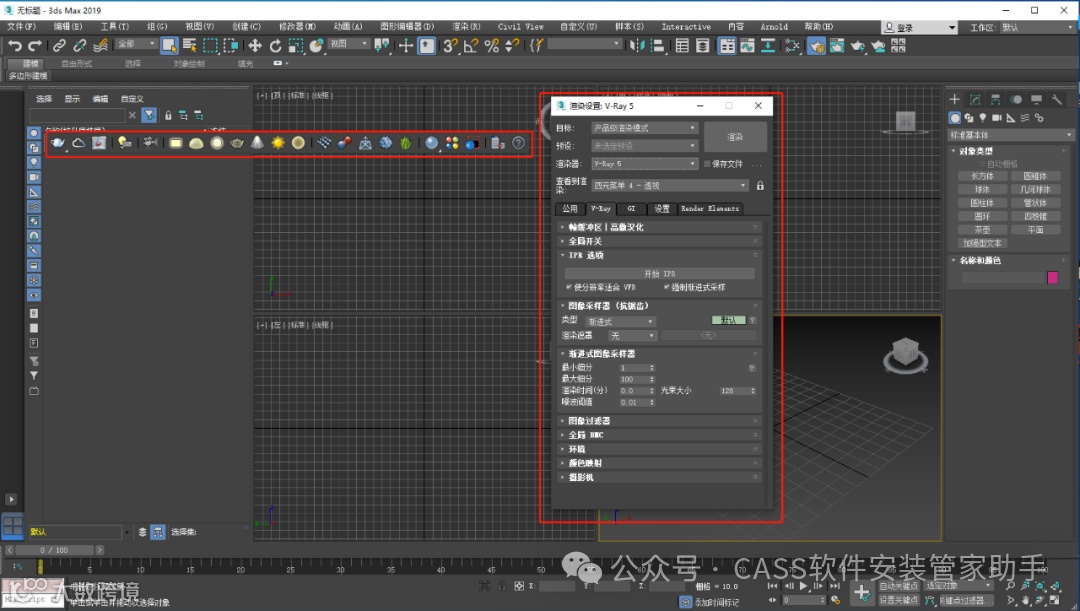Click the 开始 IPR button
Screen dimensions: 1080x611
(x=660, y=273)
